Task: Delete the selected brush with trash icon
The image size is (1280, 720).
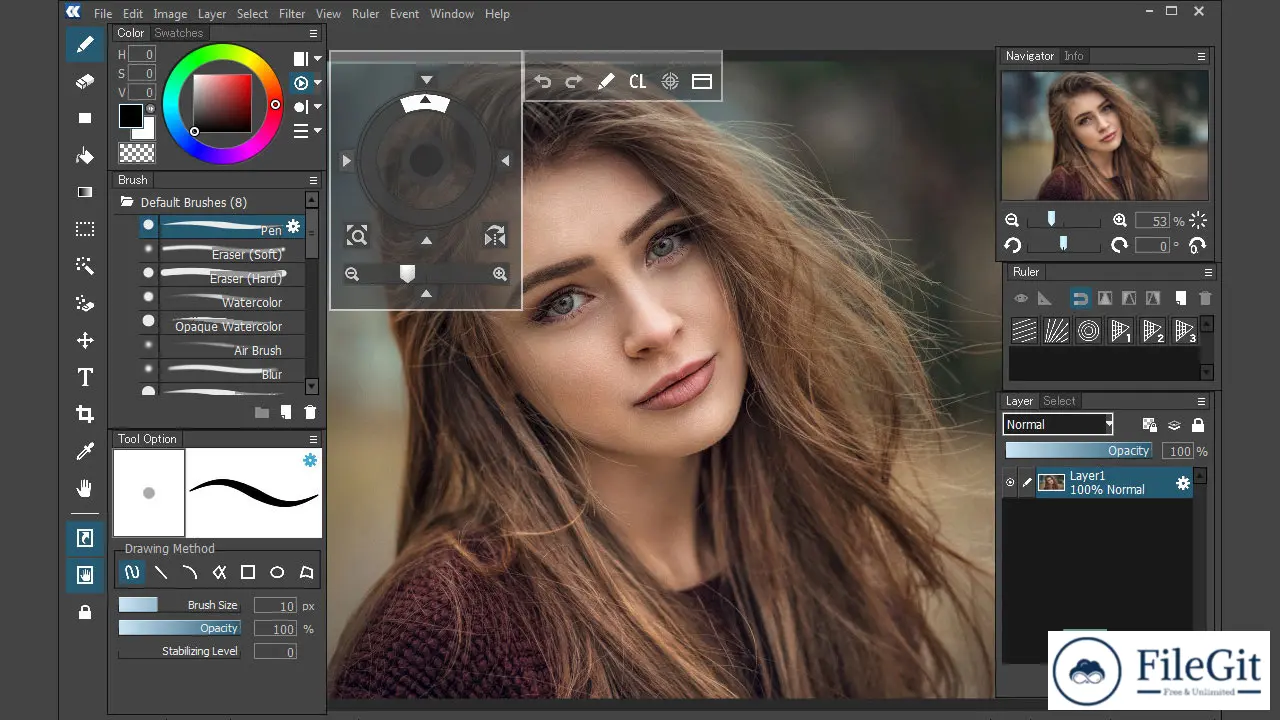Action: pos(310,412)
